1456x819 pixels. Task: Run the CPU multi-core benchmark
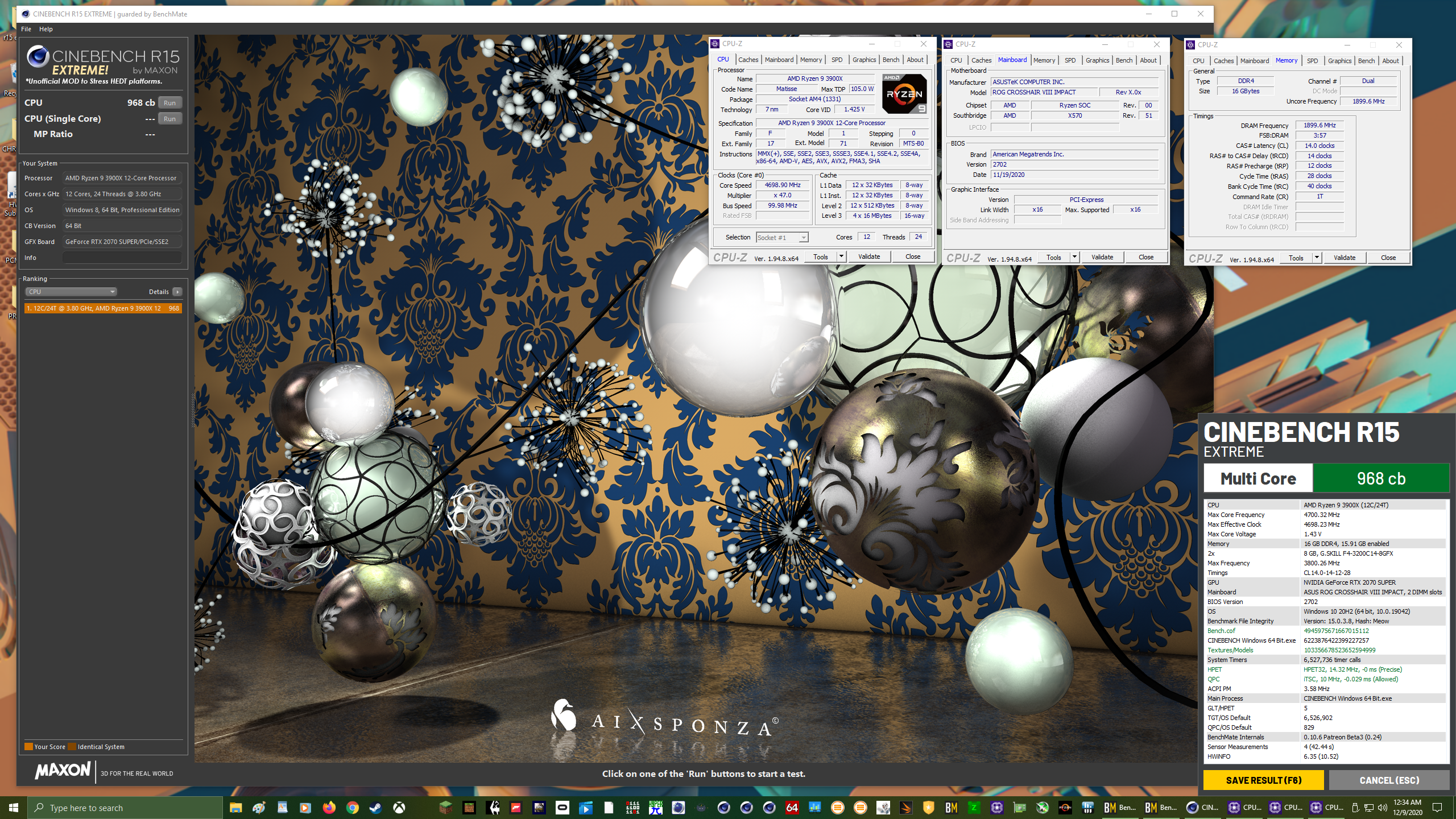[169, 103]
